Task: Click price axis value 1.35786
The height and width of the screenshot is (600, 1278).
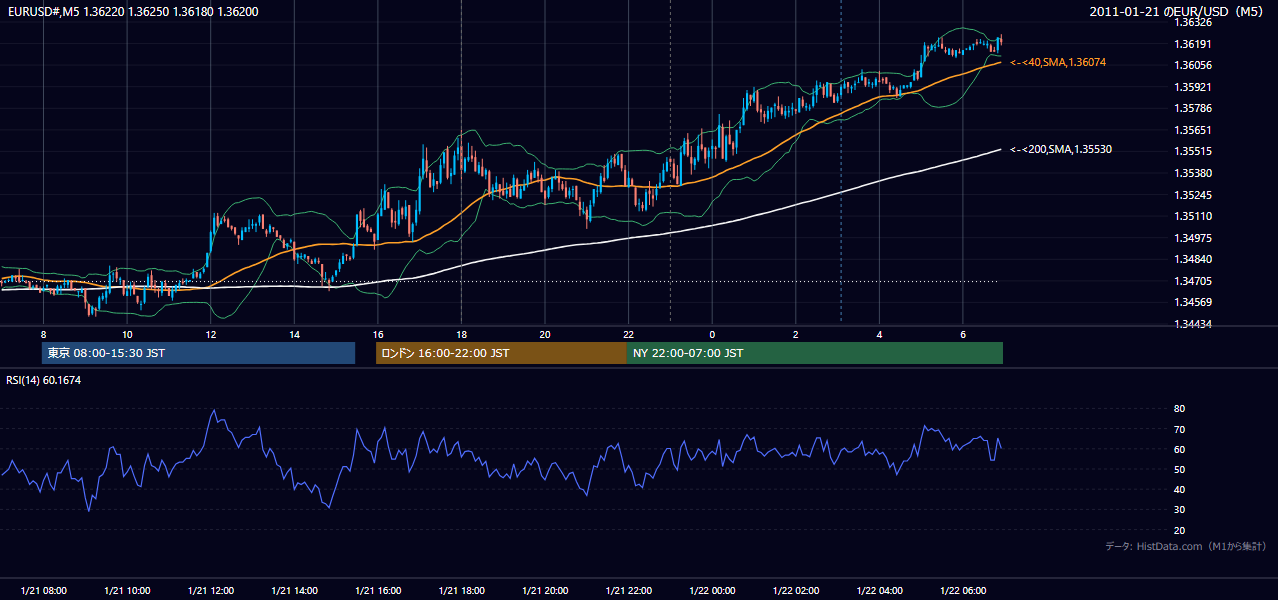Action: [1192, 108]
